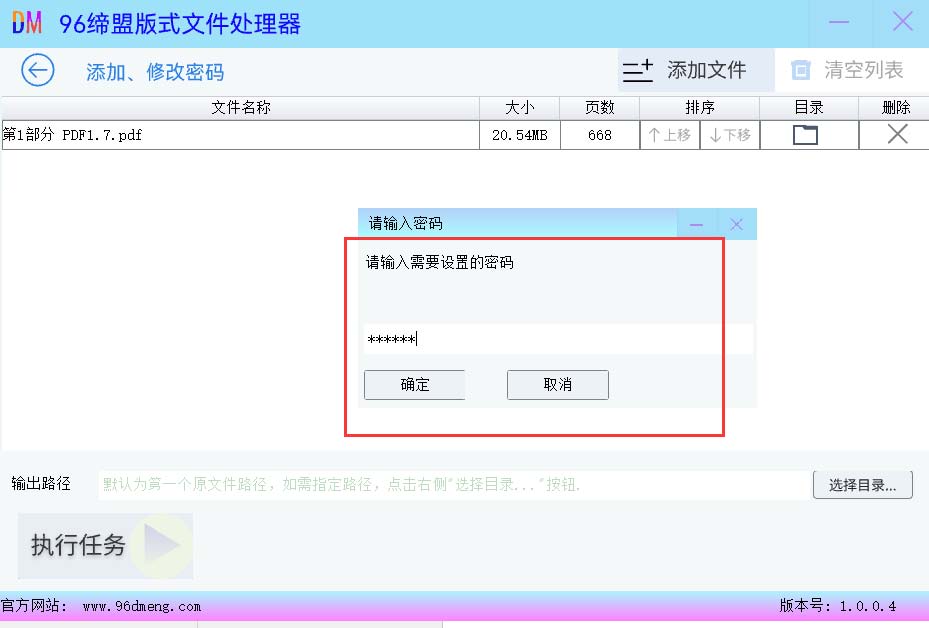Viewport: 929px width, 628px height.
Task: Click the 页数 column header
Action: click(599, 108)
